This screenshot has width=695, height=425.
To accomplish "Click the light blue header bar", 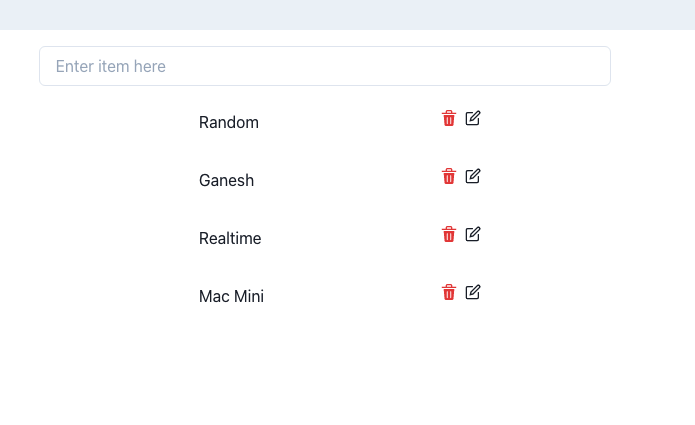I will [x=347, y=14].
